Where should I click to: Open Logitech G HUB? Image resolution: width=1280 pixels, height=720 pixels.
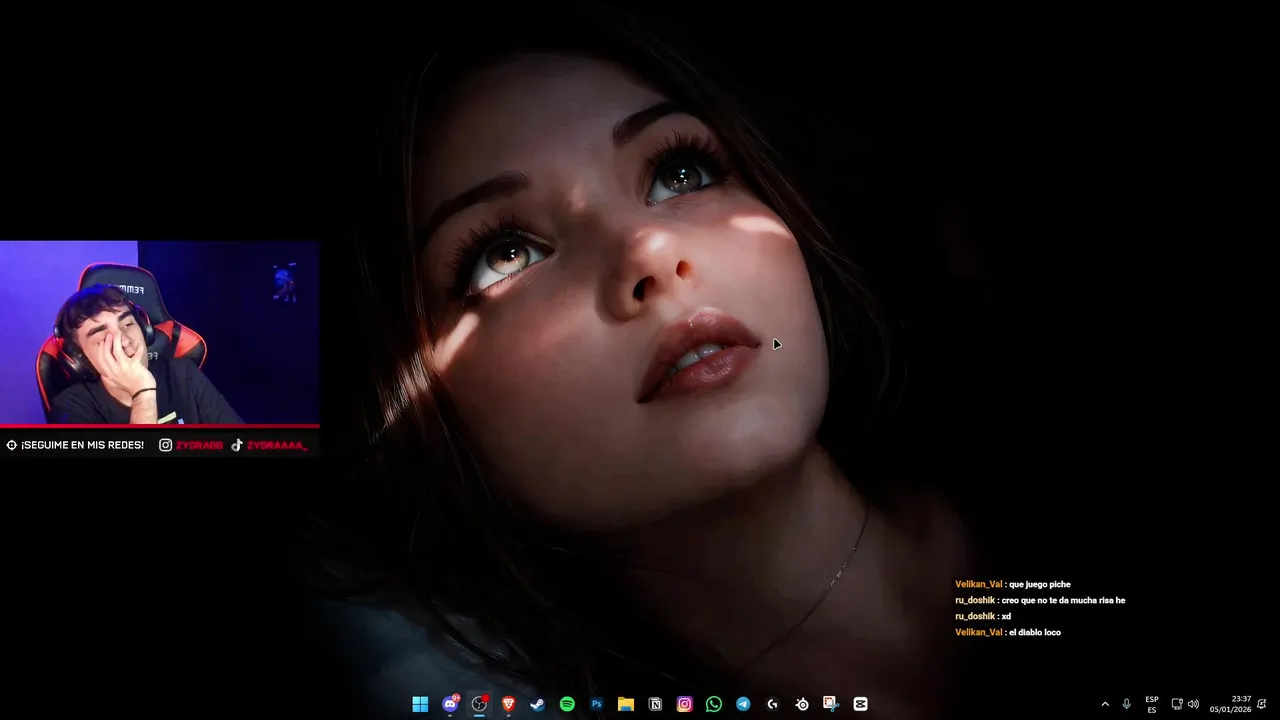click(x=772, y=704)
